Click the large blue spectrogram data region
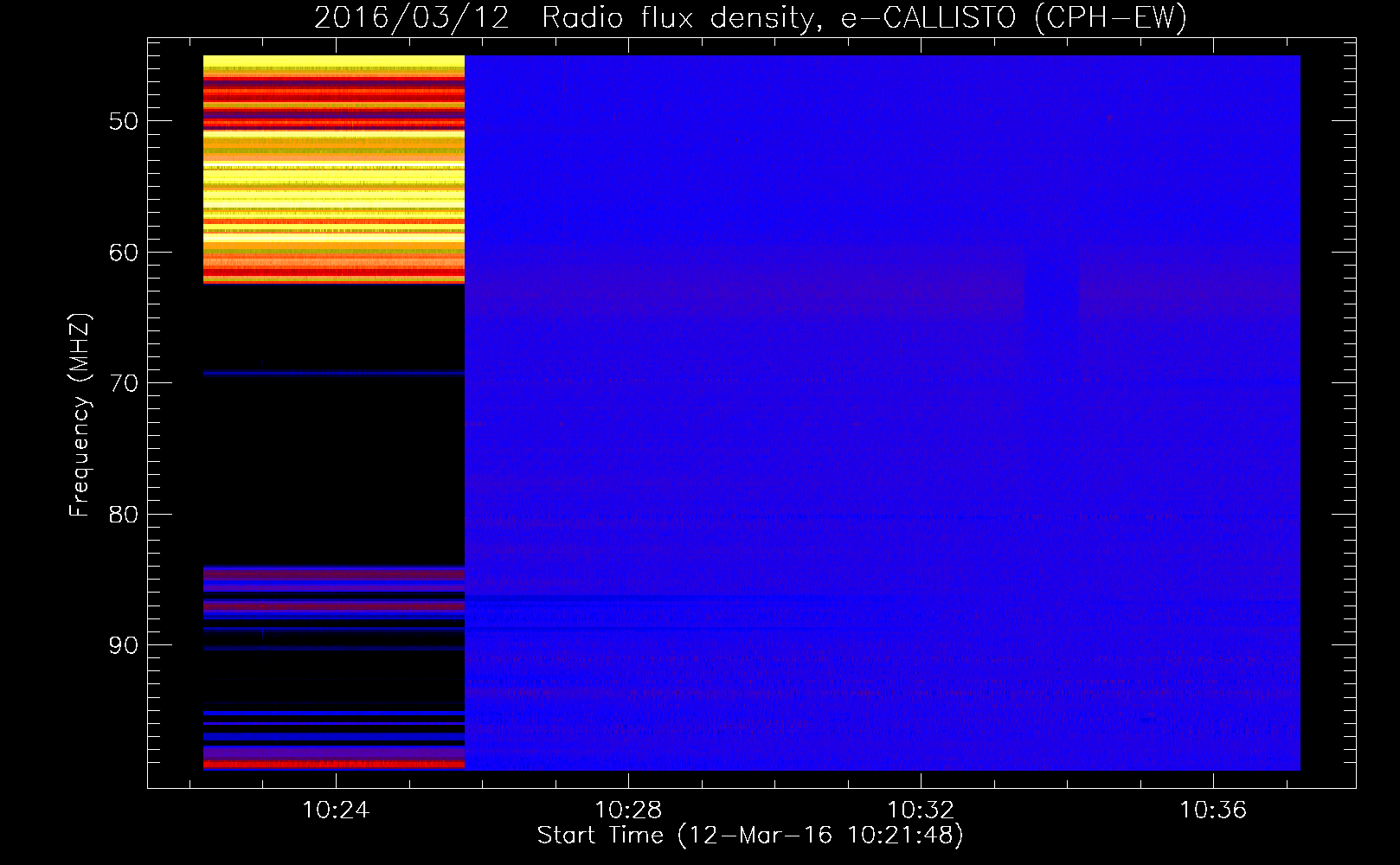Viewport: 1400px width, 865px height. tap(883, 413)
